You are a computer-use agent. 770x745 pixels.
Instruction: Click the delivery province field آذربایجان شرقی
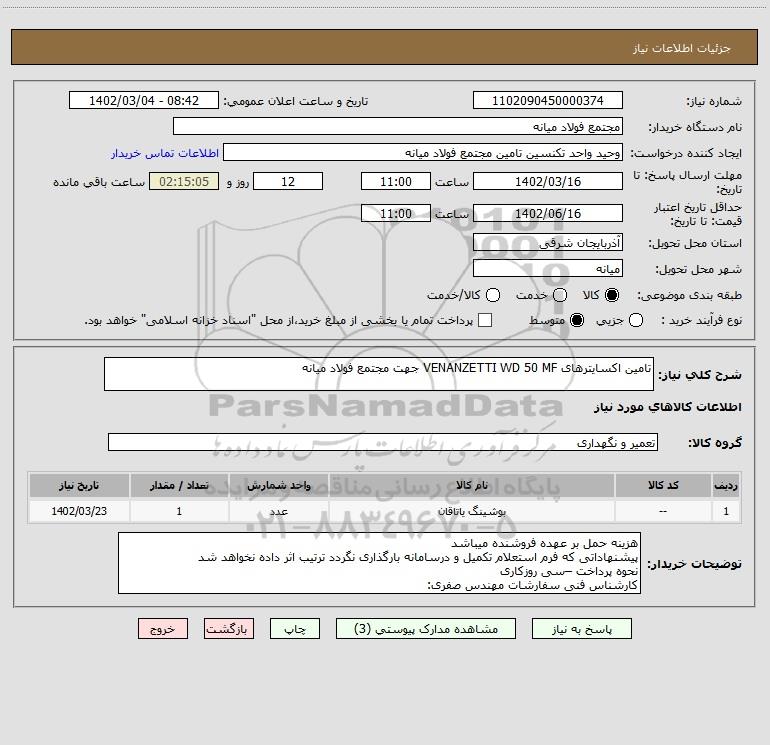(x=548, y=242)
